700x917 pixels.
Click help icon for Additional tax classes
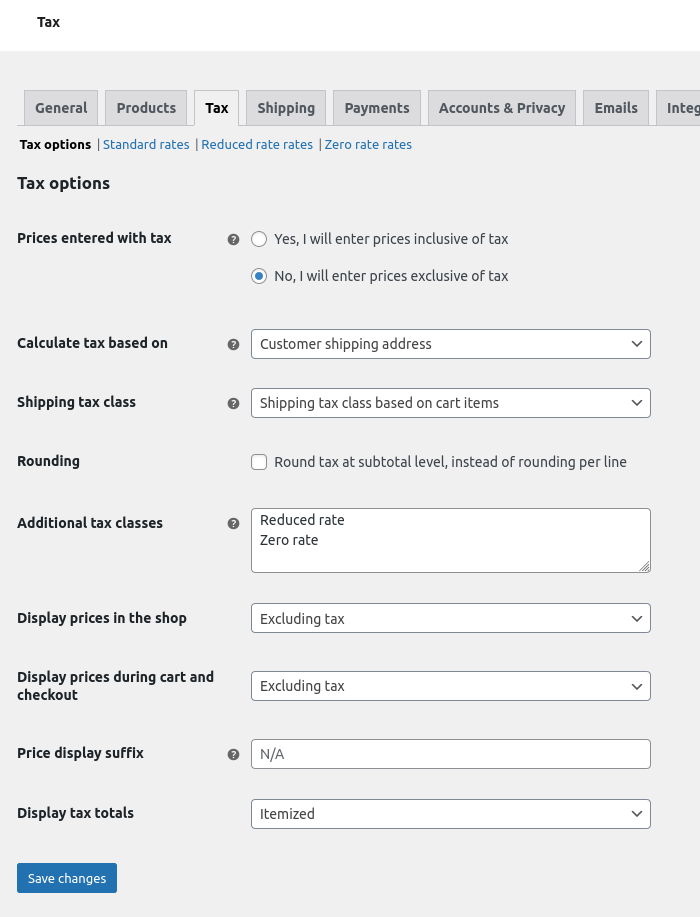233,523
